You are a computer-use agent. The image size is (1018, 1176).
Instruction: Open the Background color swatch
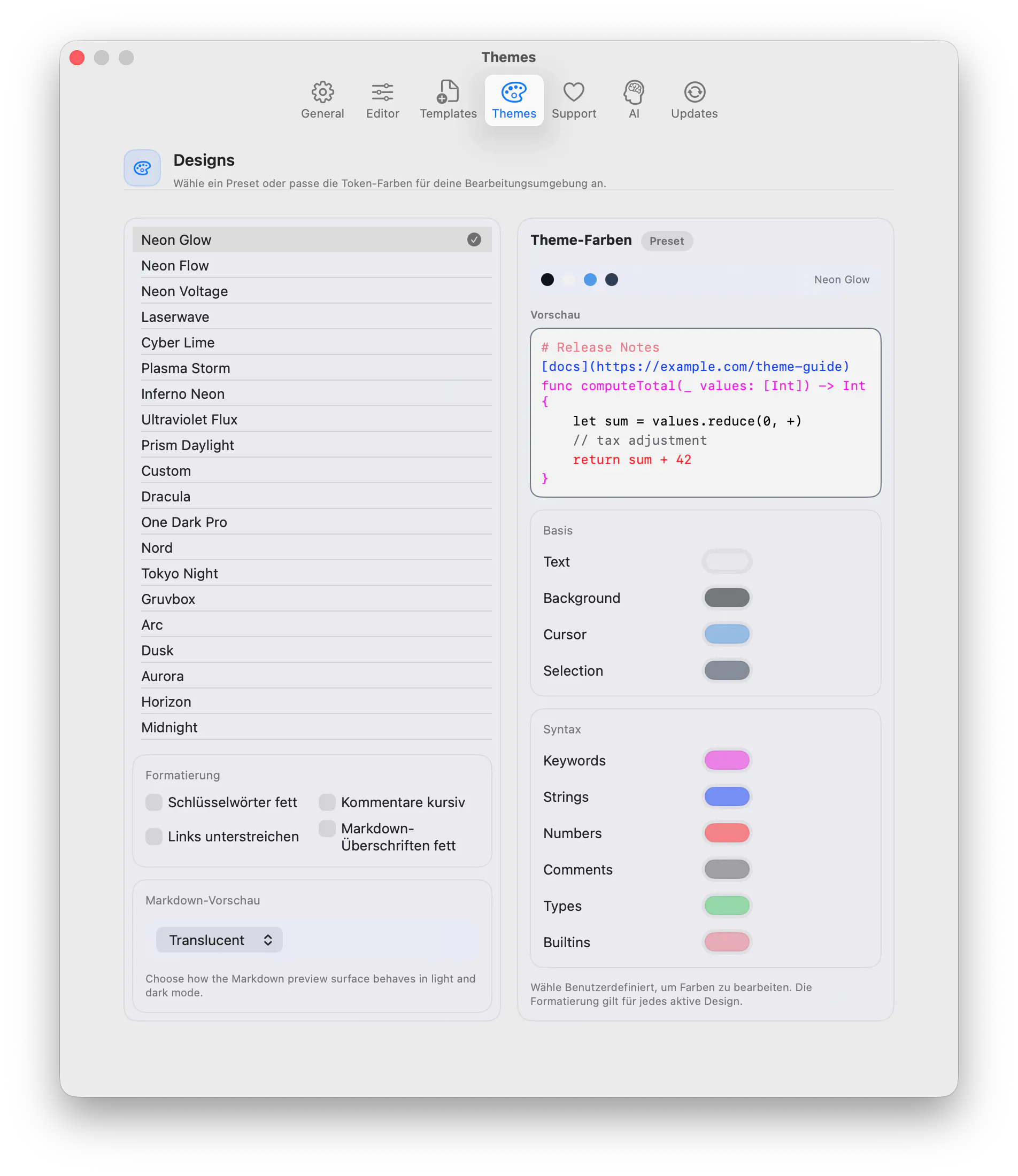(x=727, y=598)
